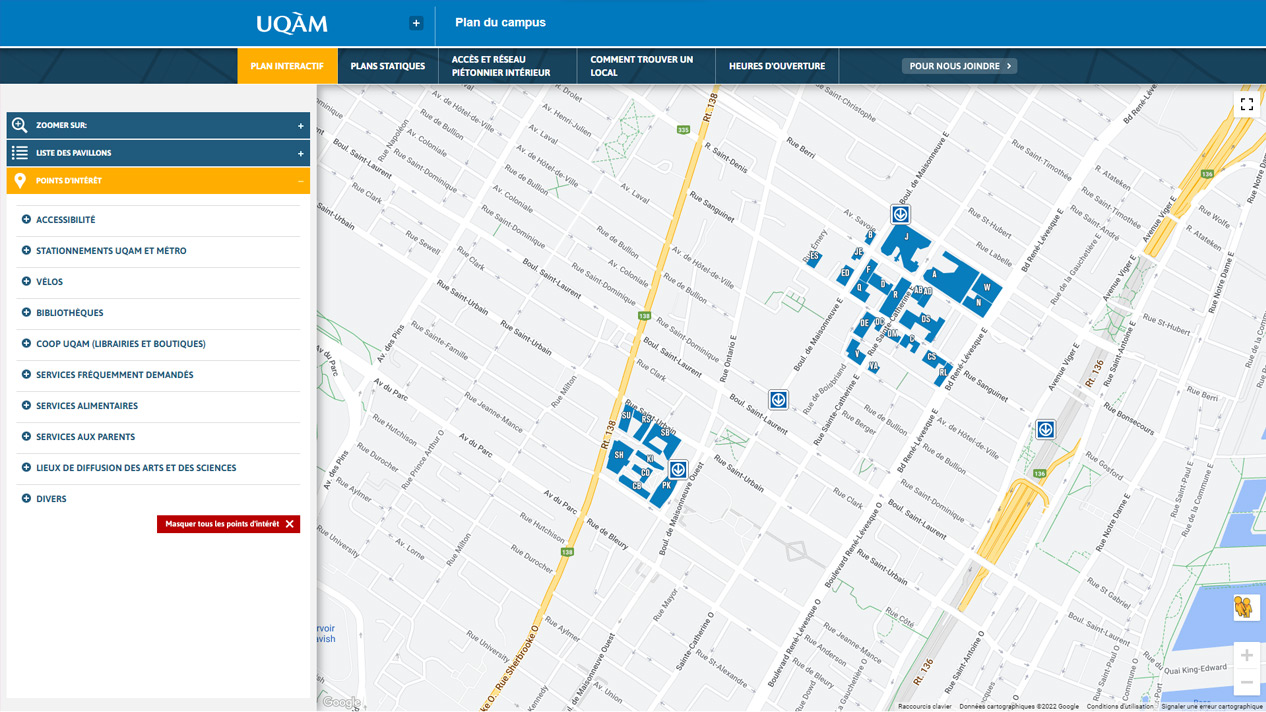Open Street View pegman icon

1245,607
